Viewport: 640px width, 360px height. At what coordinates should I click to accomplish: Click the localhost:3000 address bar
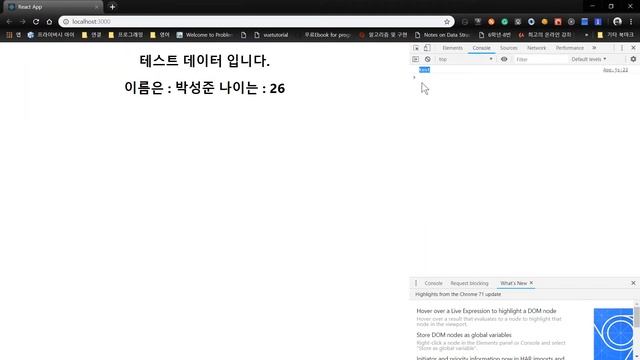pos(256,22)
